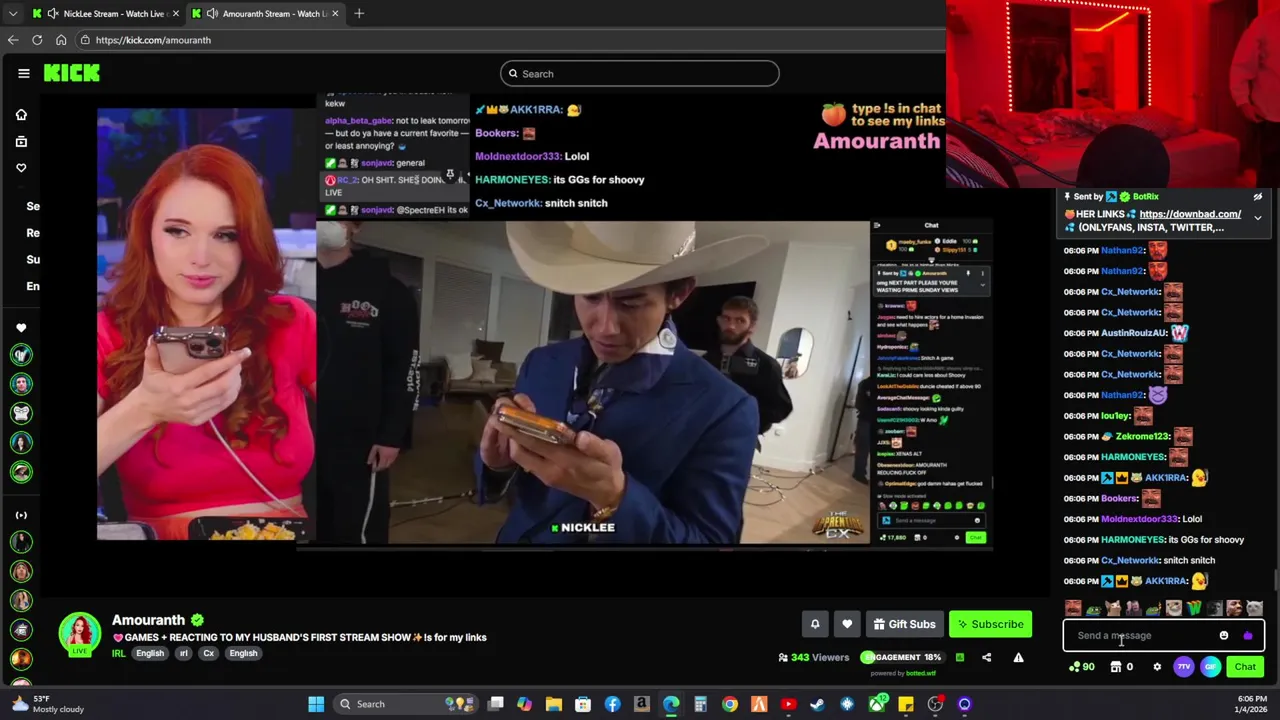
Task: Open the chat shop icon
Action: (x=1116, y=667)
